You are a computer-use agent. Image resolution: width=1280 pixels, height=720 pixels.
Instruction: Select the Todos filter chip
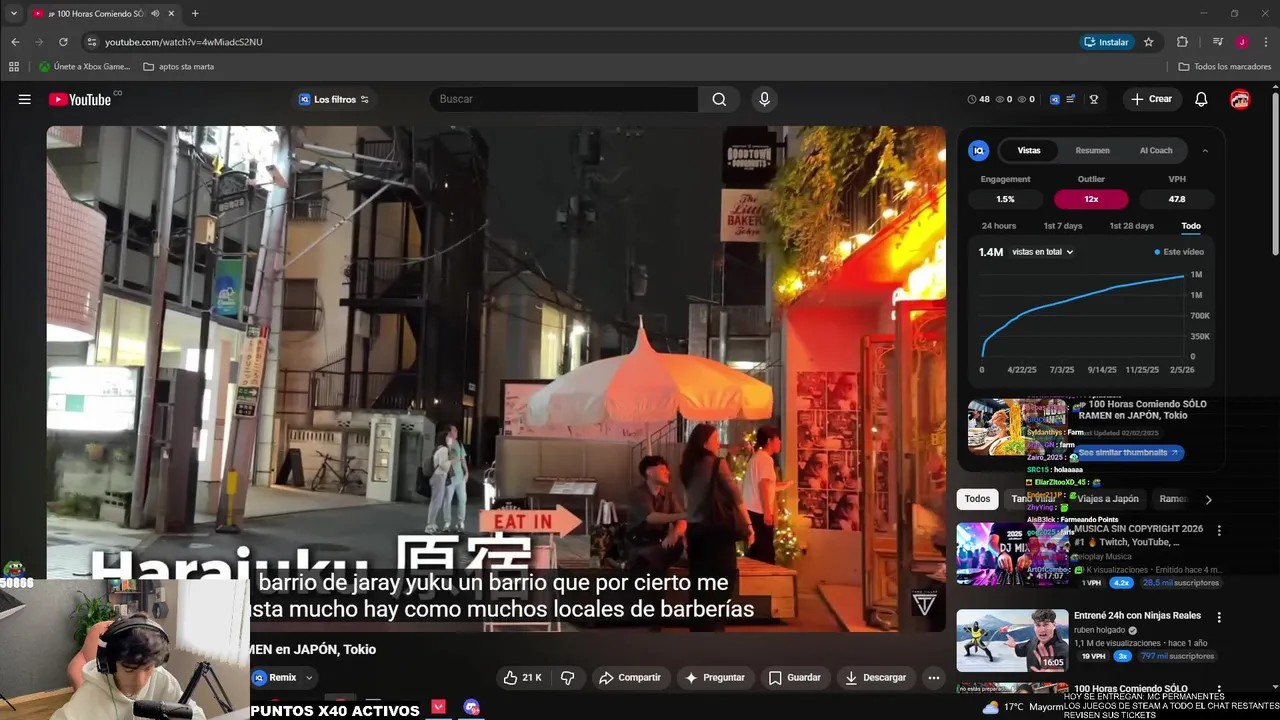(977, 499)
